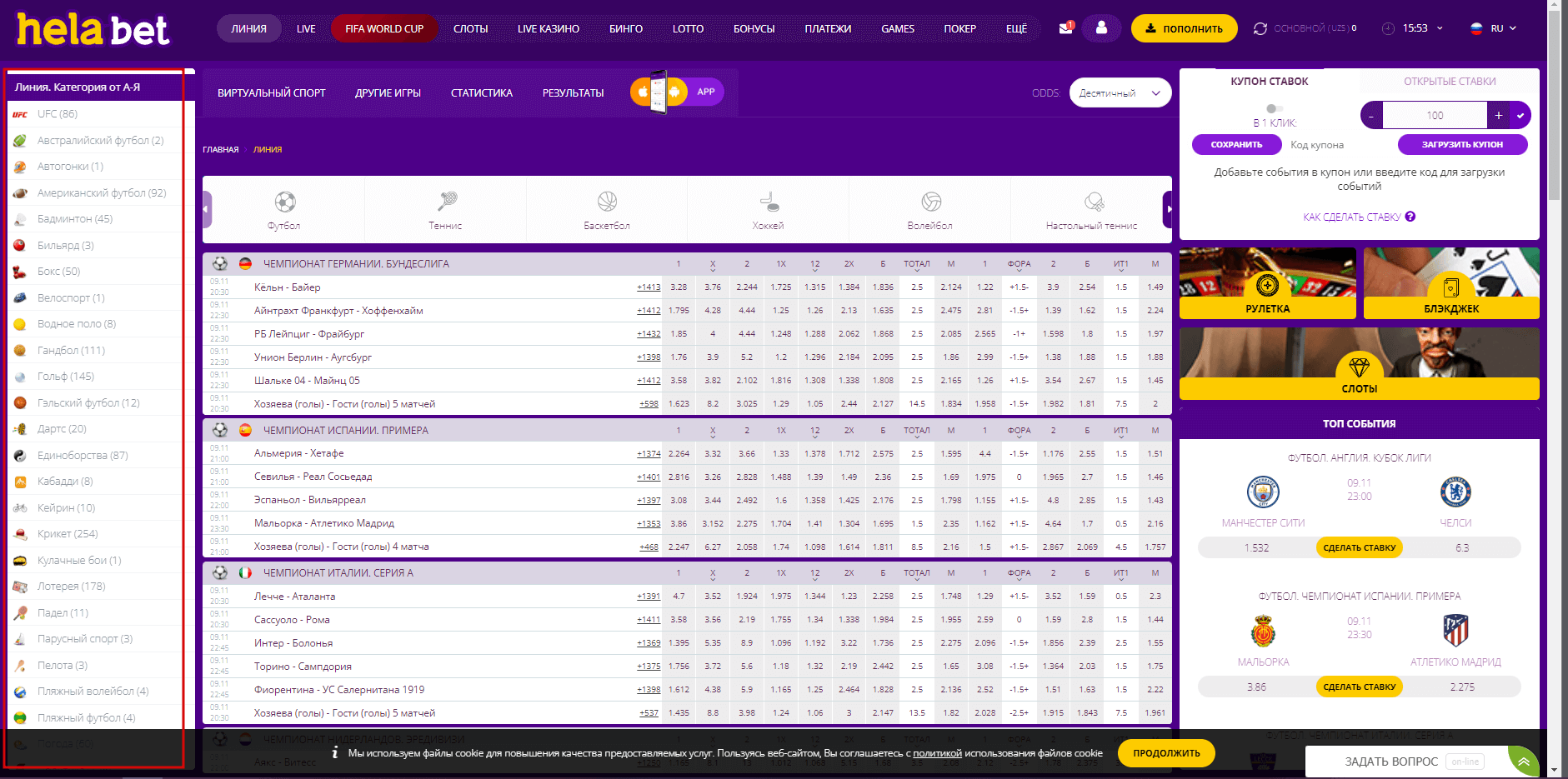Image resolution: width=1568 pixels, height=779 pixels.
Task: Increase the stake with the plus button
Action: click(x=1499, y=116)
